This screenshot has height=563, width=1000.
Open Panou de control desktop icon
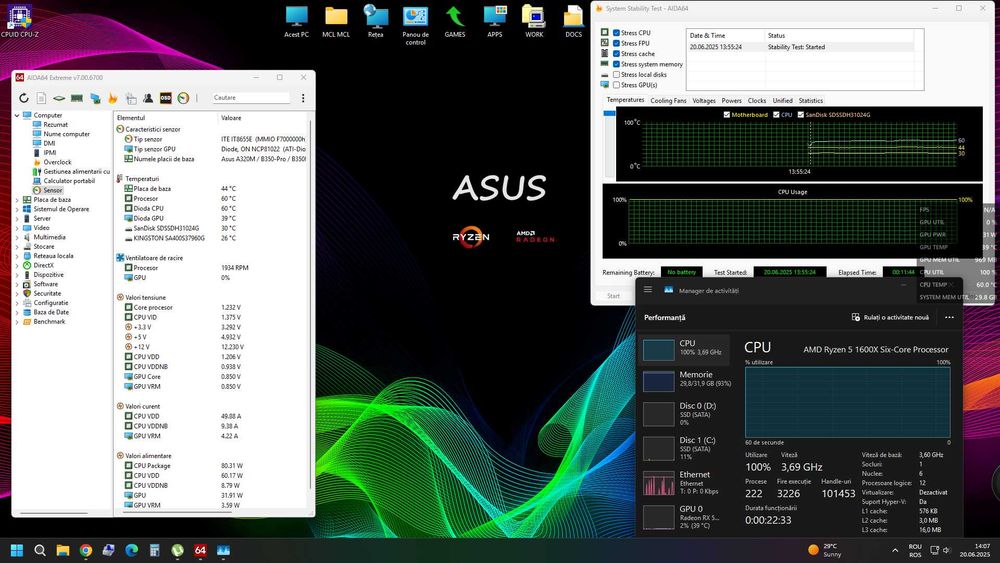click(415, 26)
